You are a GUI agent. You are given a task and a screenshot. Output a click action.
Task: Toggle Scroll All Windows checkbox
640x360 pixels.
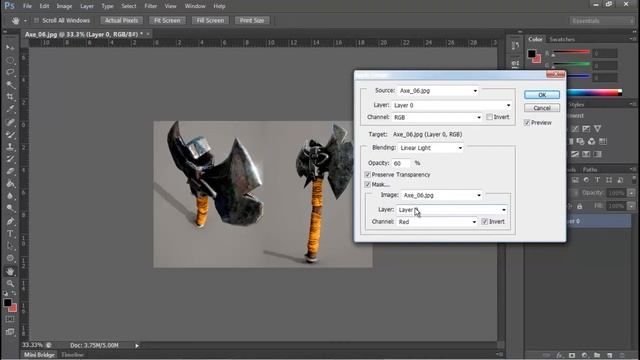point(36,20)
